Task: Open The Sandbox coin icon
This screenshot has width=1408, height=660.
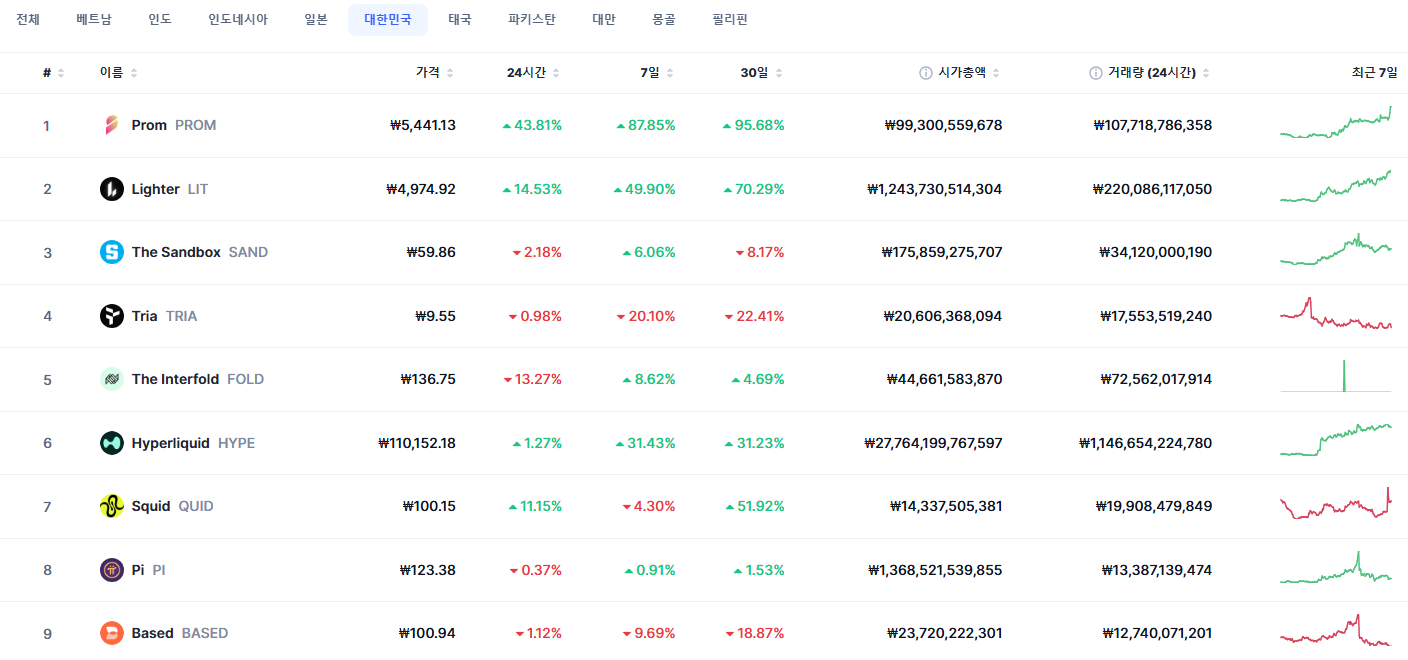Action: tap(111, 252)
